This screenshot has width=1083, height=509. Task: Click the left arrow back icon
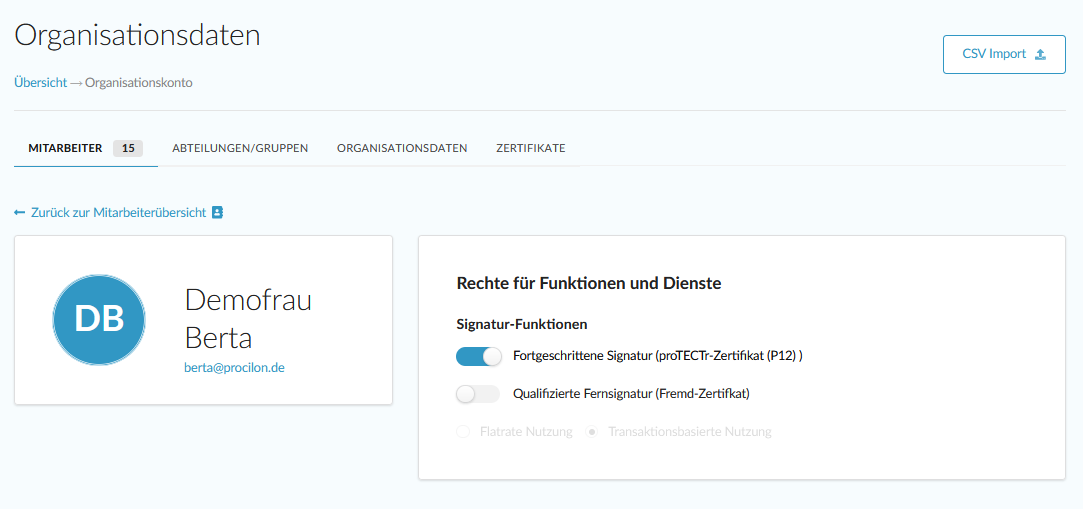click(20, 213)
